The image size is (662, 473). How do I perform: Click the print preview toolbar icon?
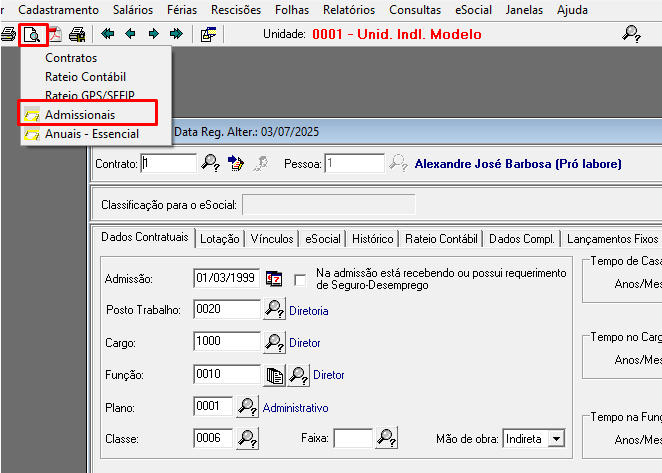click(34, 34)
